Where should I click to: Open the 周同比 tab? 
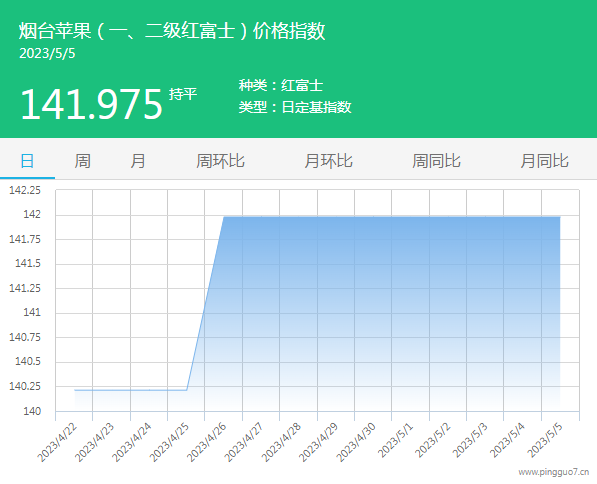(436, 161)
